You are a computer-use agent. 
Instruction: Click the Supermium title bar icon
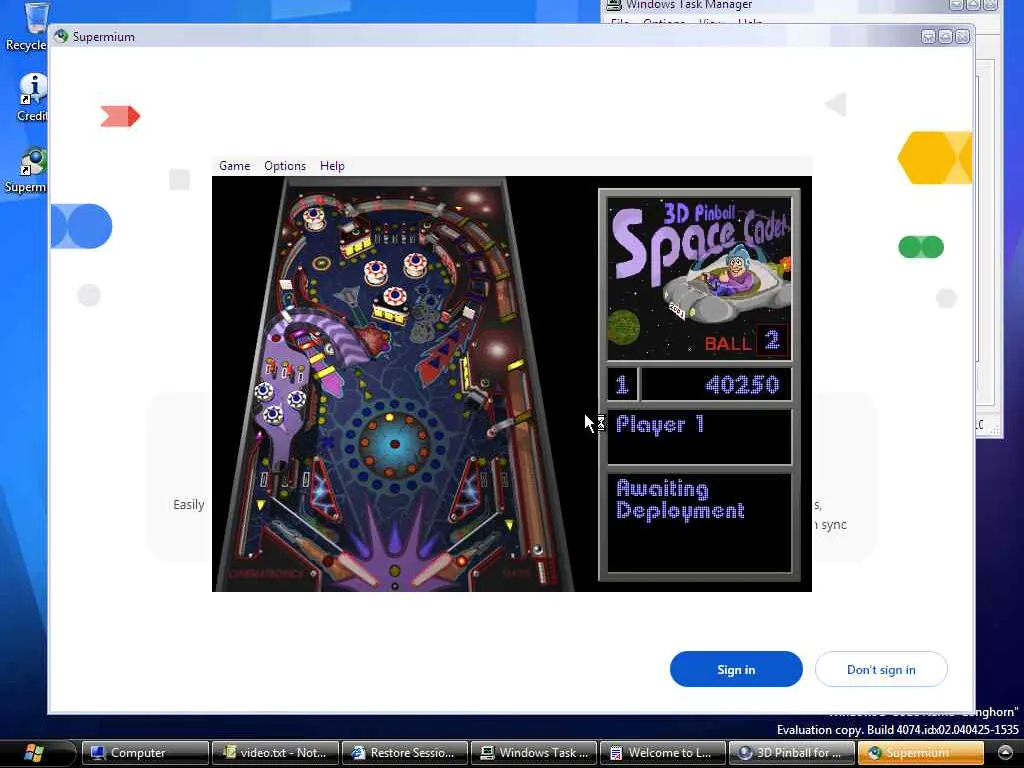pyautogui.click(x=61, y=37)
